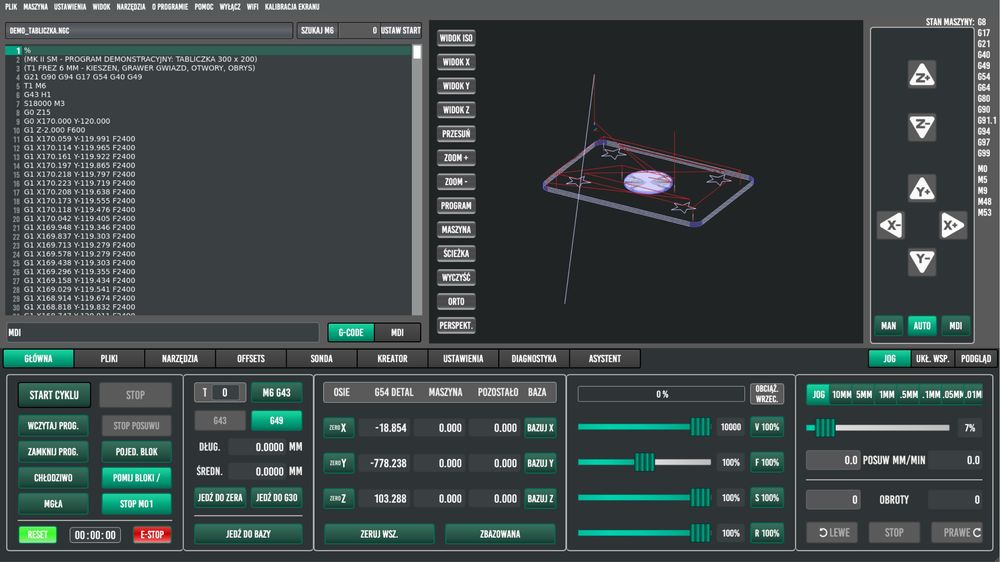Jog Y- arrow button
This screenshot has width=1000, height=562.
tap(922, 261)
